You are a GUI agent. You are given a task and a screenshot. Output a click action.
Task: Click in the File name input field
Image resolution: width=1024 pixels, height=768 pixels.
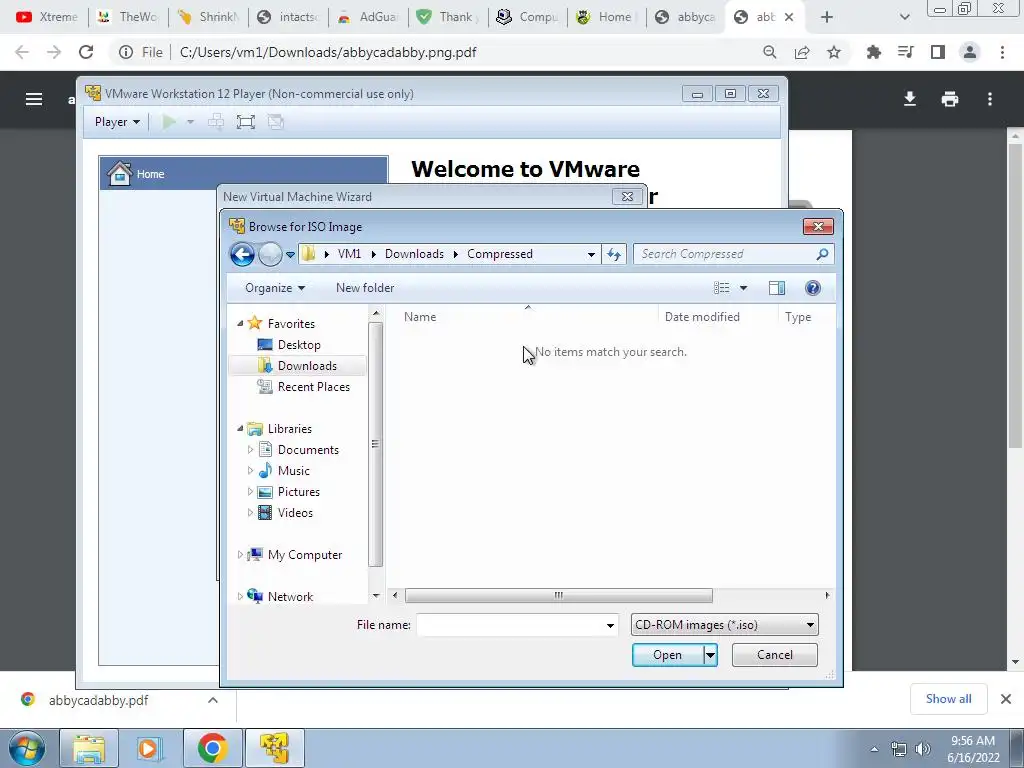click(509, 625)
